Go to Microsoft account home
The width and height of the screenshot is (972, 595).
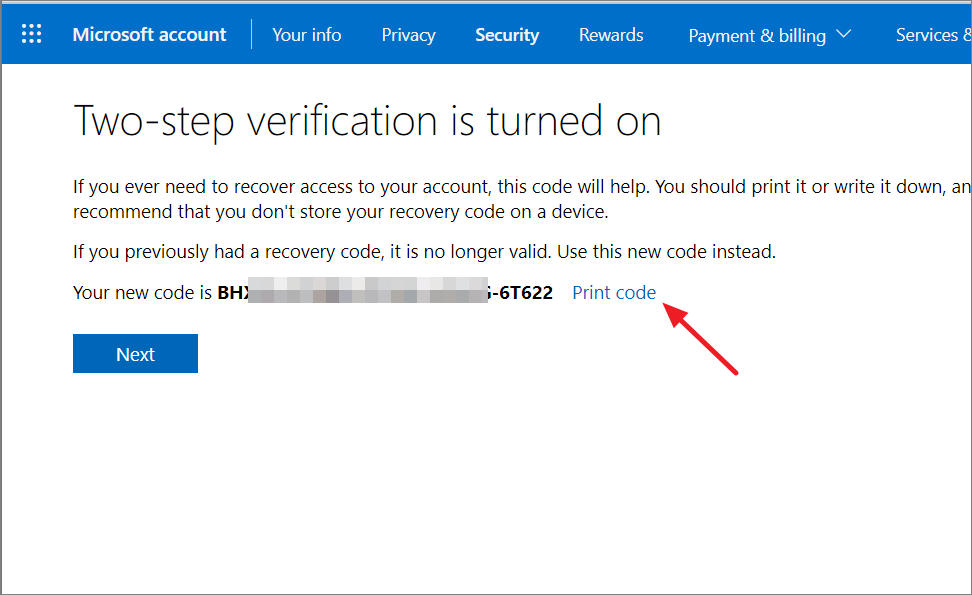(x=149, y=34)
